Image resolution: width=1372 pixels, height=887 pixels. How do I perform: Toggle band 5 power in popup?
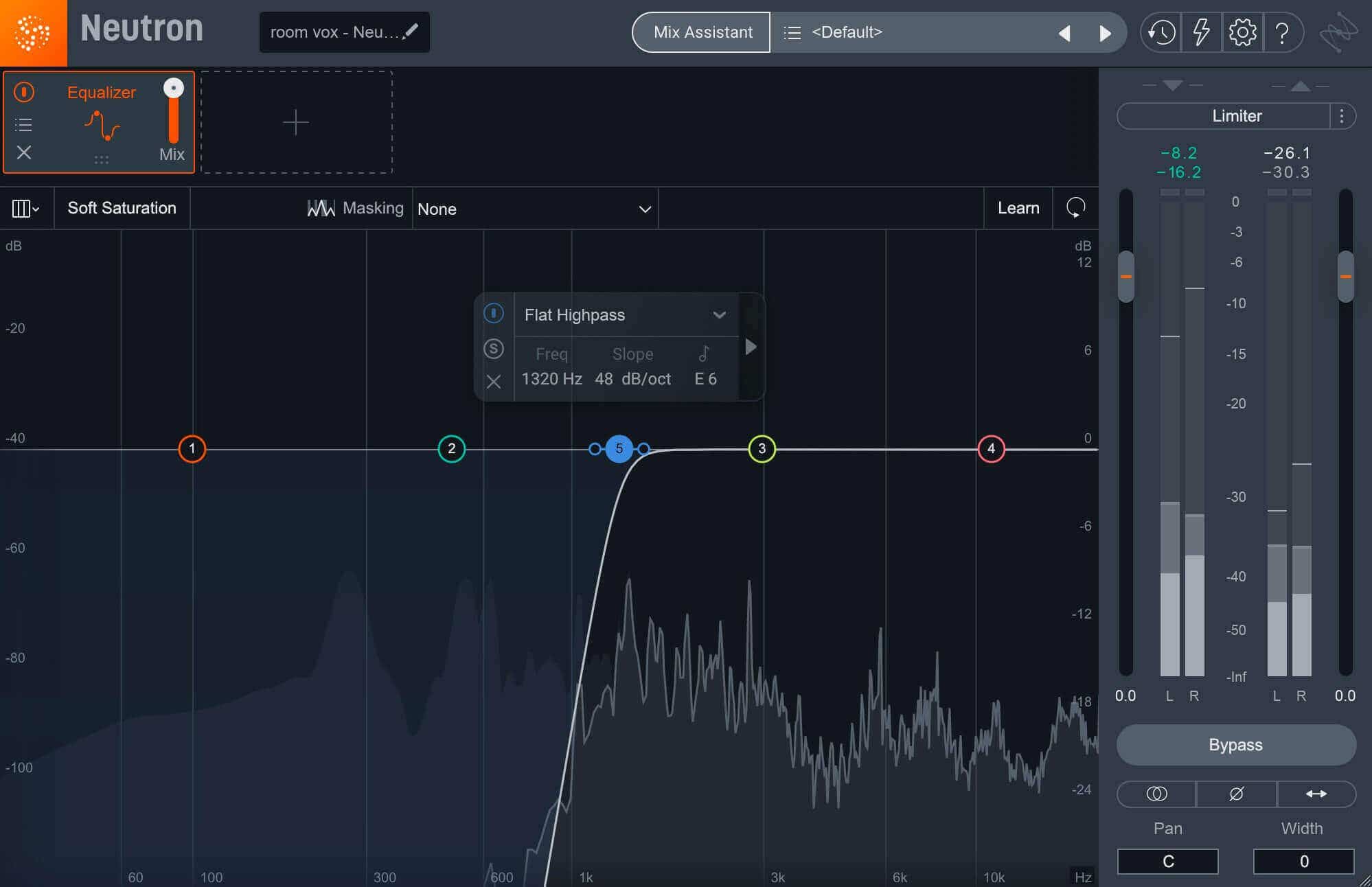(494, 314)
